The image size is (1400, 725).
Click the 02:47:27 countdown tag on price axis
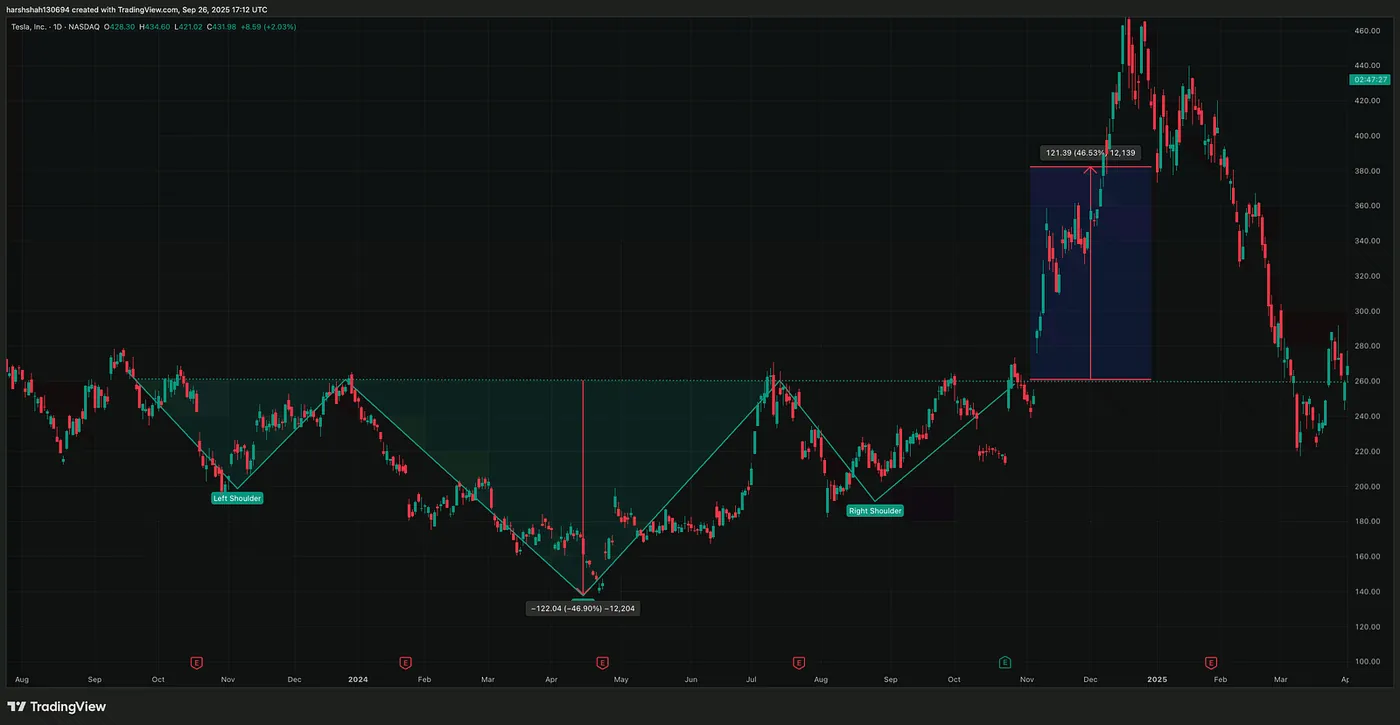1369,79
